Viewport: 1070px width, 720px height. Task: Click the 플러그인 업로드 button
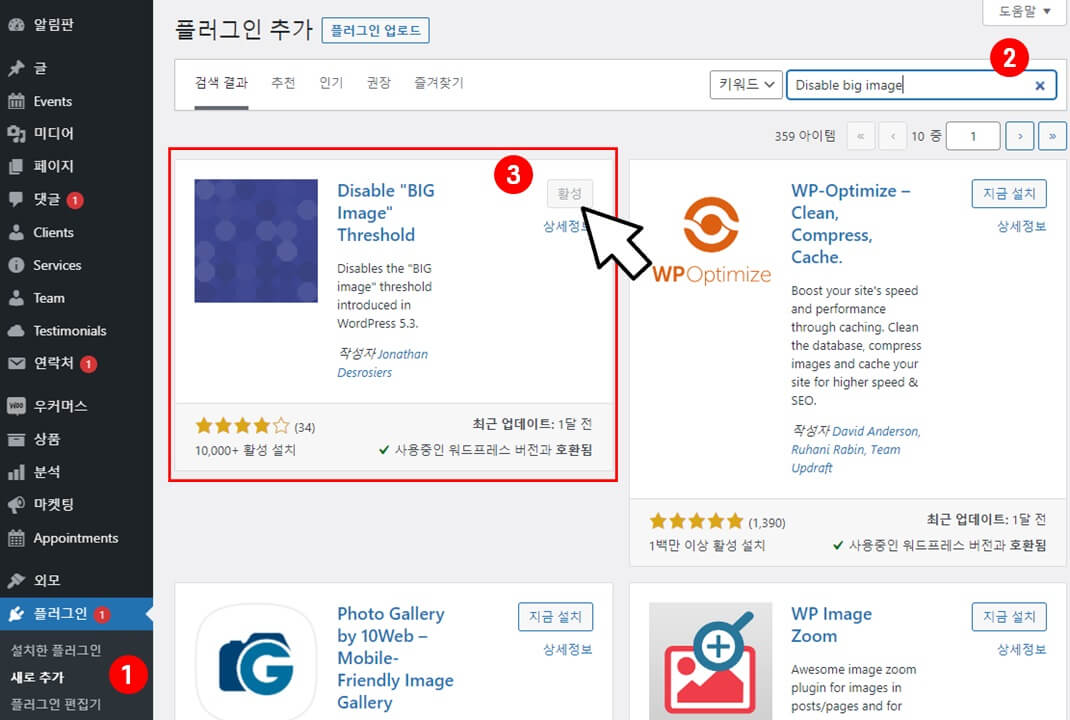click(375, 31)
